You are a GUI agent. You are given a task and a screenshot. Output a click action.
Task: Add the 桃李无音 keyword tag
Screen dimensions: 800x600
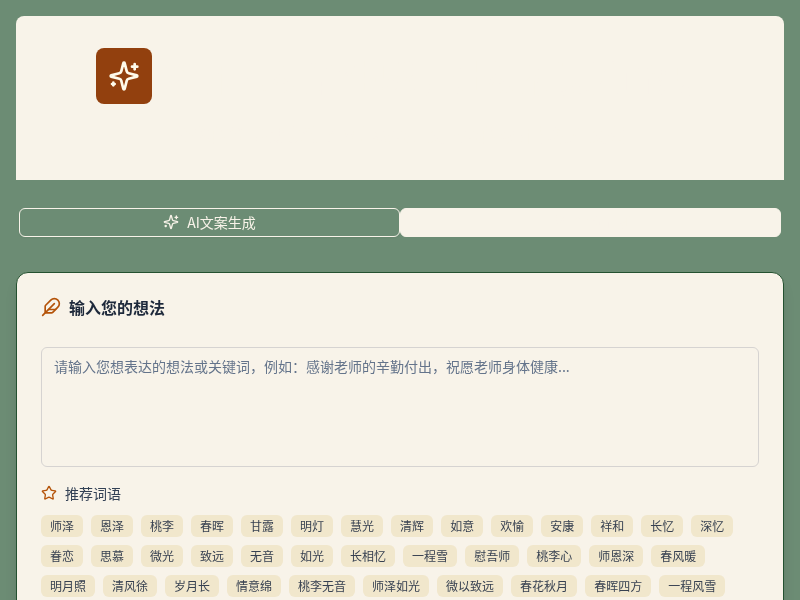point(321,586)
